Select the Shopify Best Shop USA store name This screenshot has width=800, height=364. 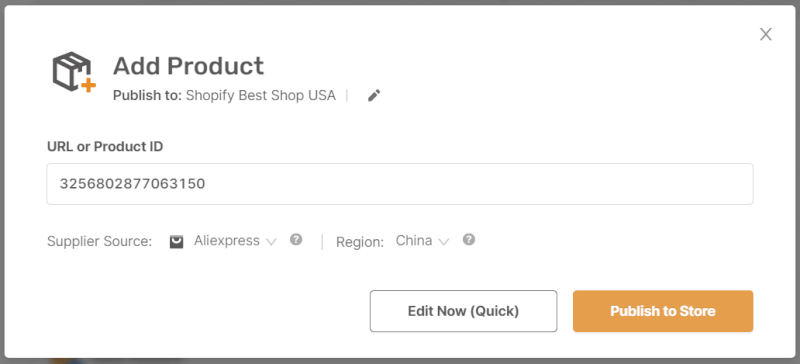261,95
